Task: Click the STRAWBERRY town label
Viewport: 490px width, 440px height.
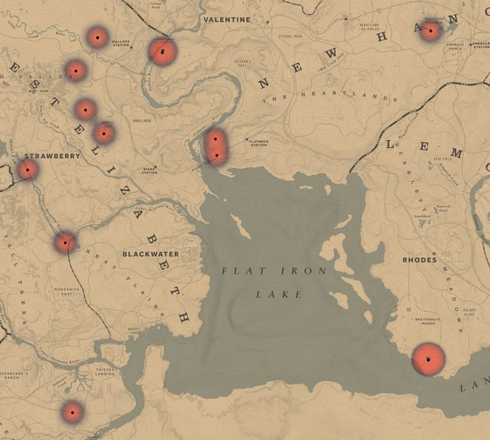Action: coord(52,156)
